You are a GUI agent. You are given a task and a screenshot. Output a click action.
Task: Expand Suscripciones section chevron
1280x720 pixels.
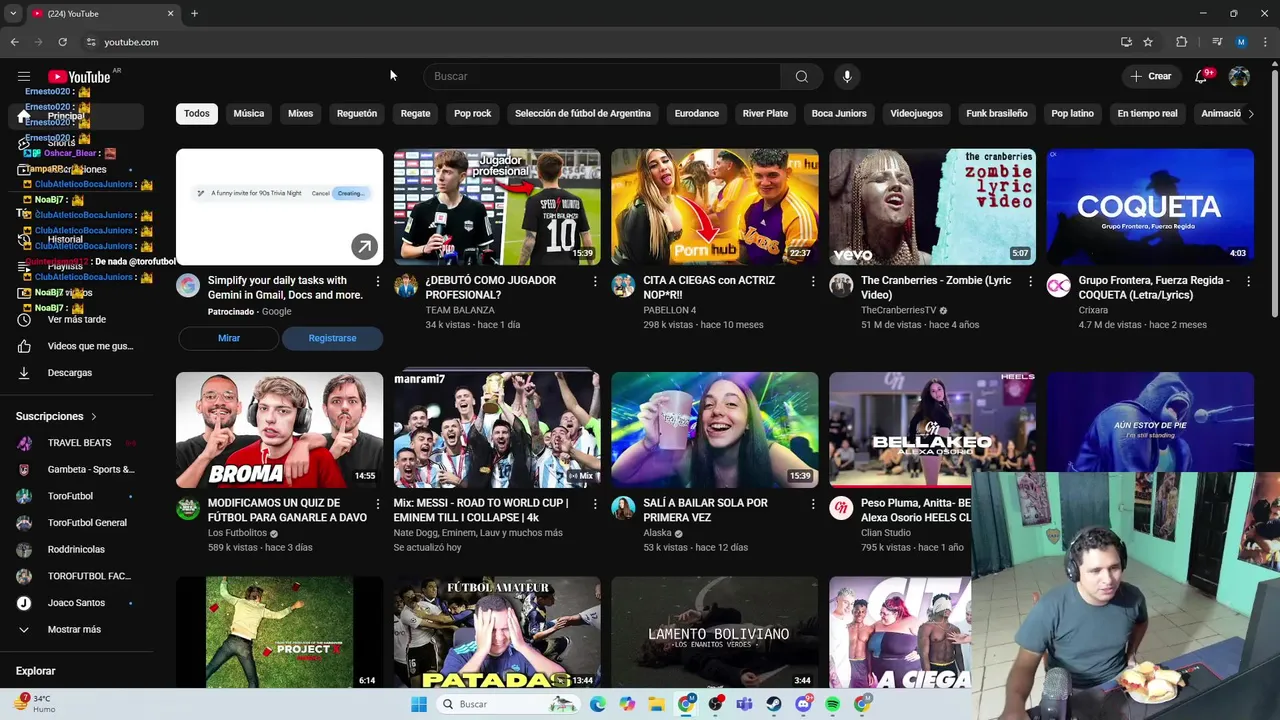tap(94, 416)
